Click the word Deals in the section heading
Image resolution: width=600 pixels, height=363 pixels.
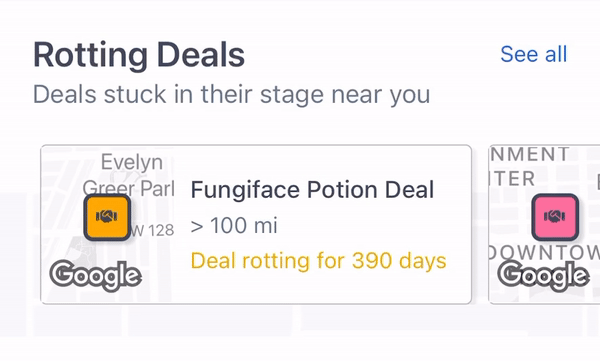[201, 55]
